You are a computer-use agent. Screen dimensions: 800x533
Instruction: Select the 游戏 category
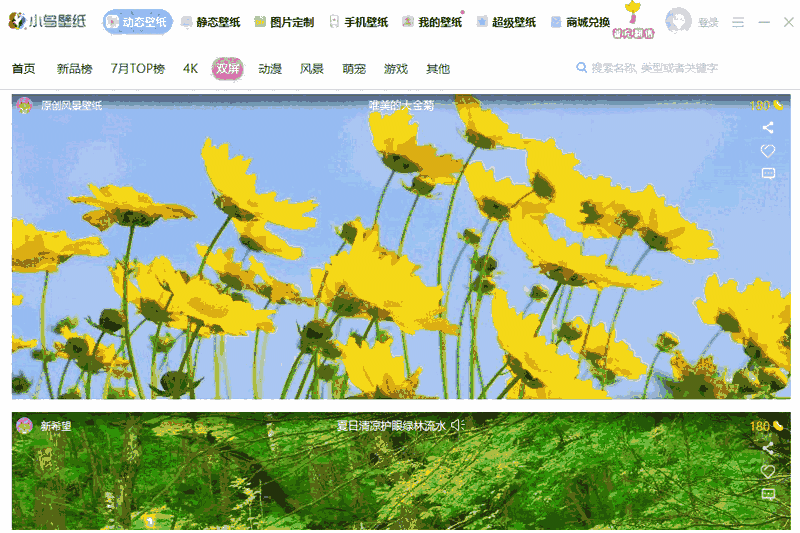point(396,68)
